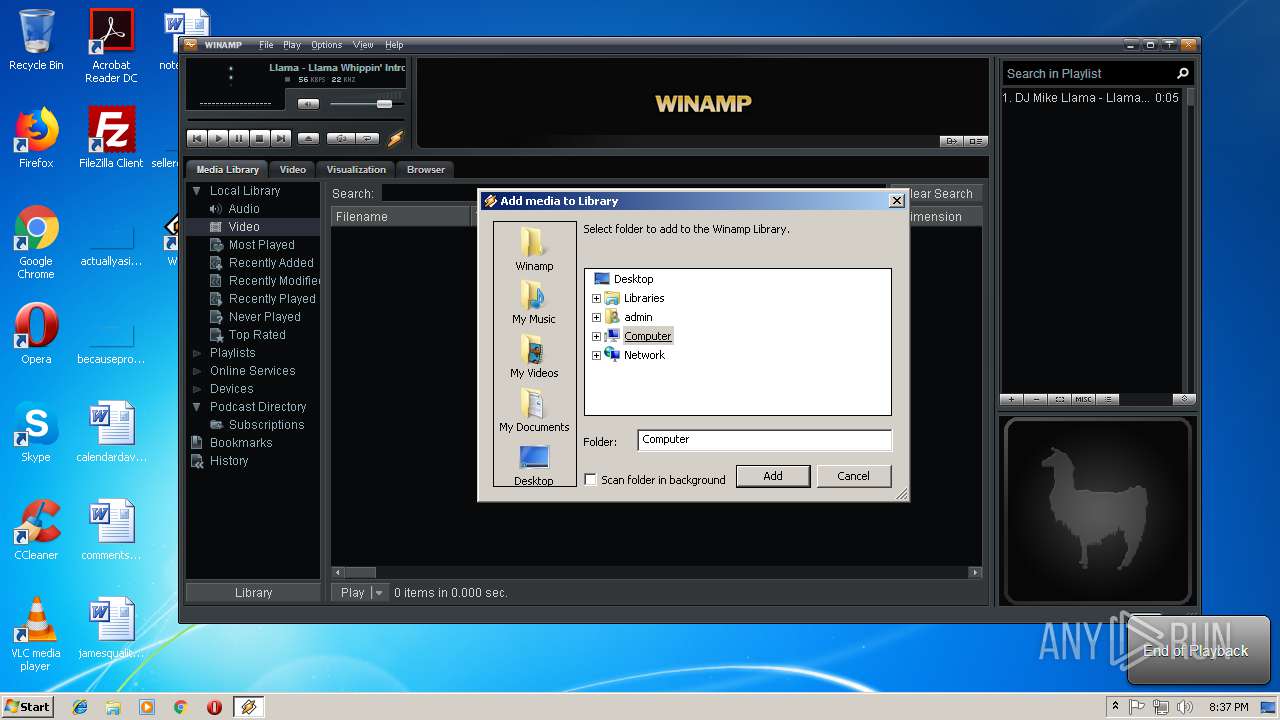
Task: Open the Never Played view
Action: click(264, 317)
